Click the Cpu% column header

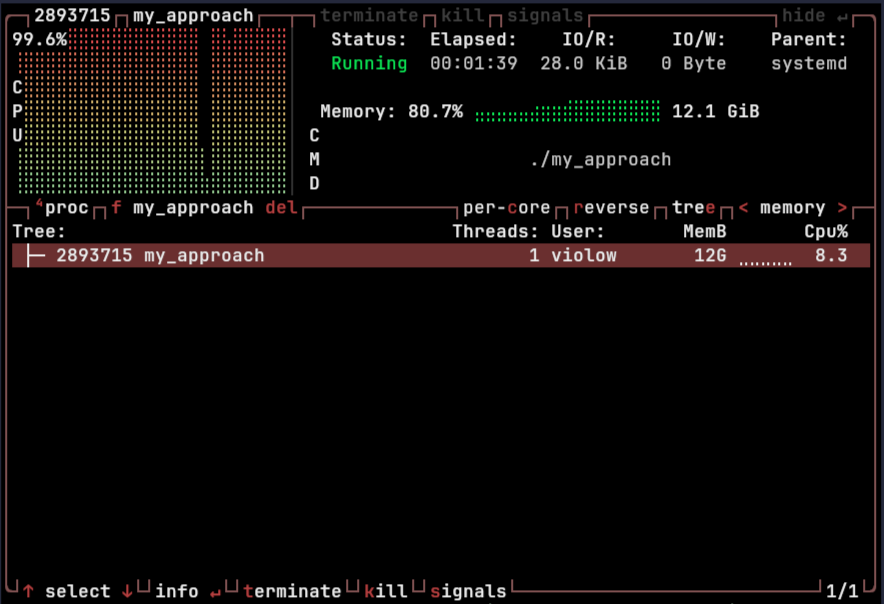tap(826, 232)
